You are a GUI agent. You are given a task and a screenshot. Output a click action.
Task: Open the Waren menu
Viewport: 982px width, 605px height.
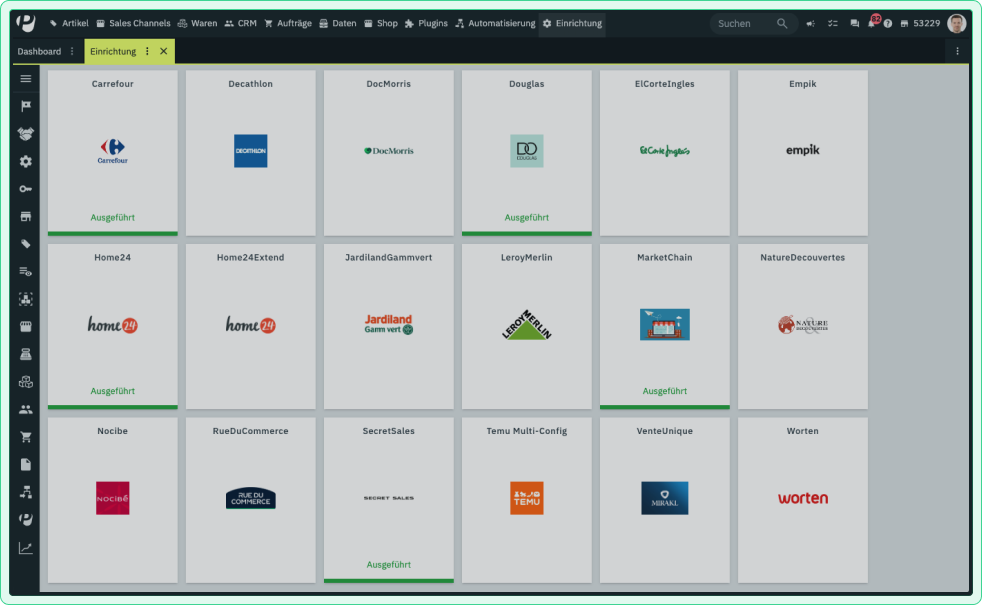point(197,24)
